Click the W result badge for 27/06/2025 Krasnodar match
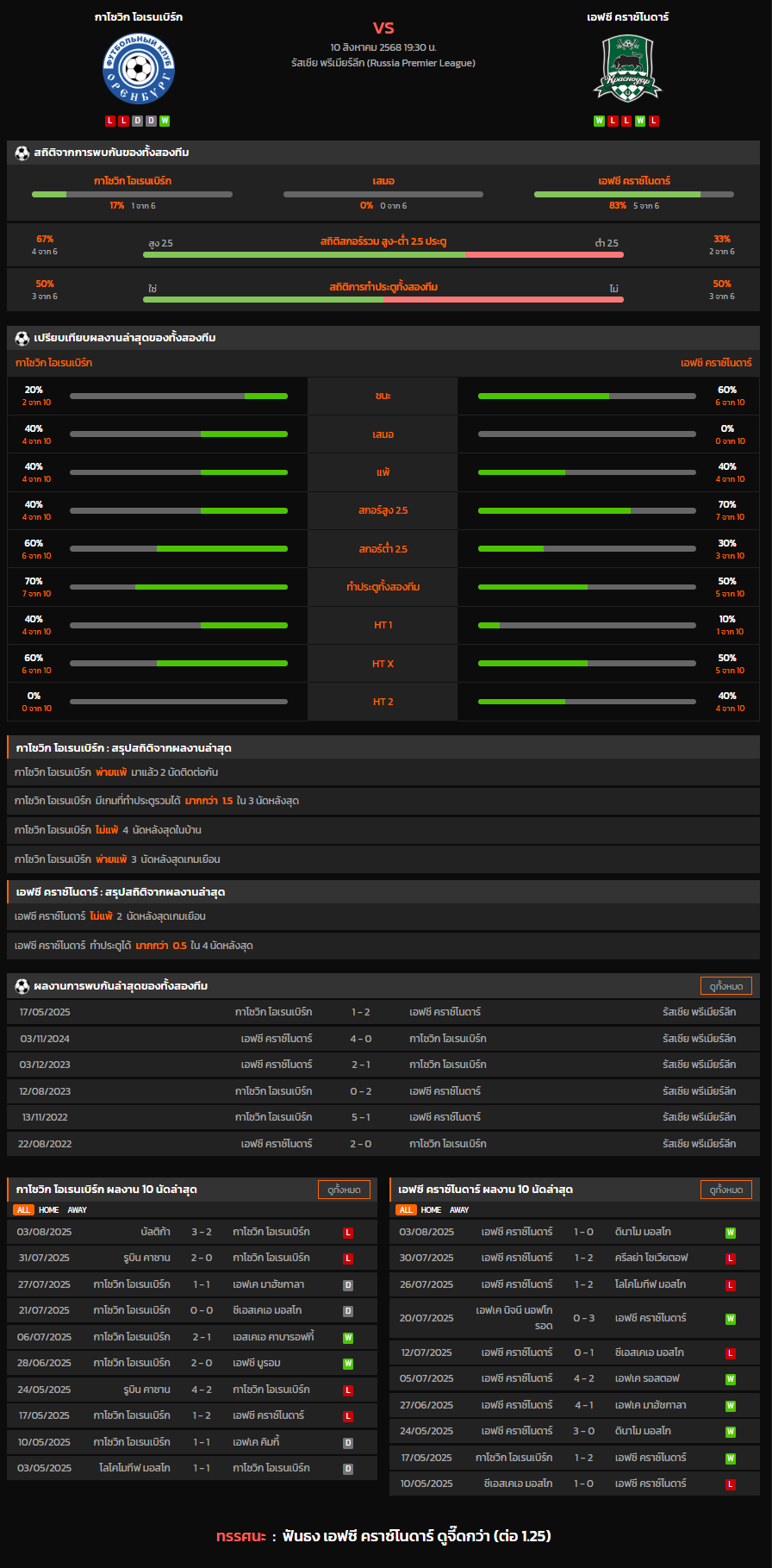 pos(731,1406)
